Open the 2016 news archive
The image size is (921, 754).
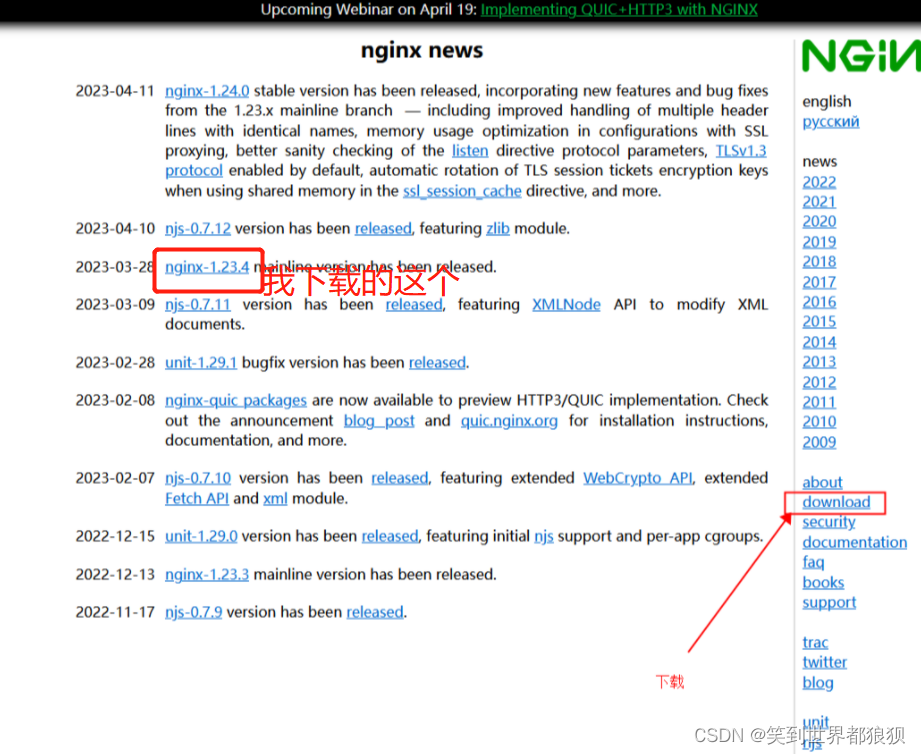click(x=819, y=302)
